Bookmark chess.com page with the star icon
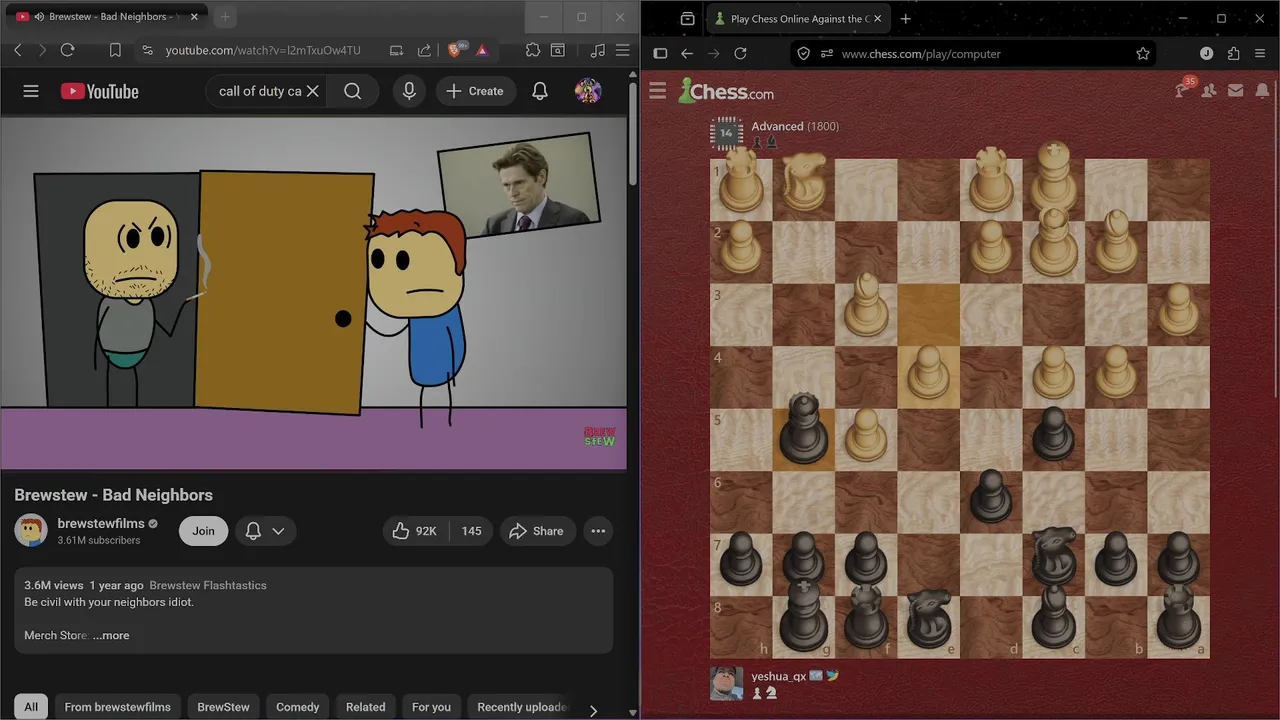This screenshot has width=1280, height=720. (1143, 54)
